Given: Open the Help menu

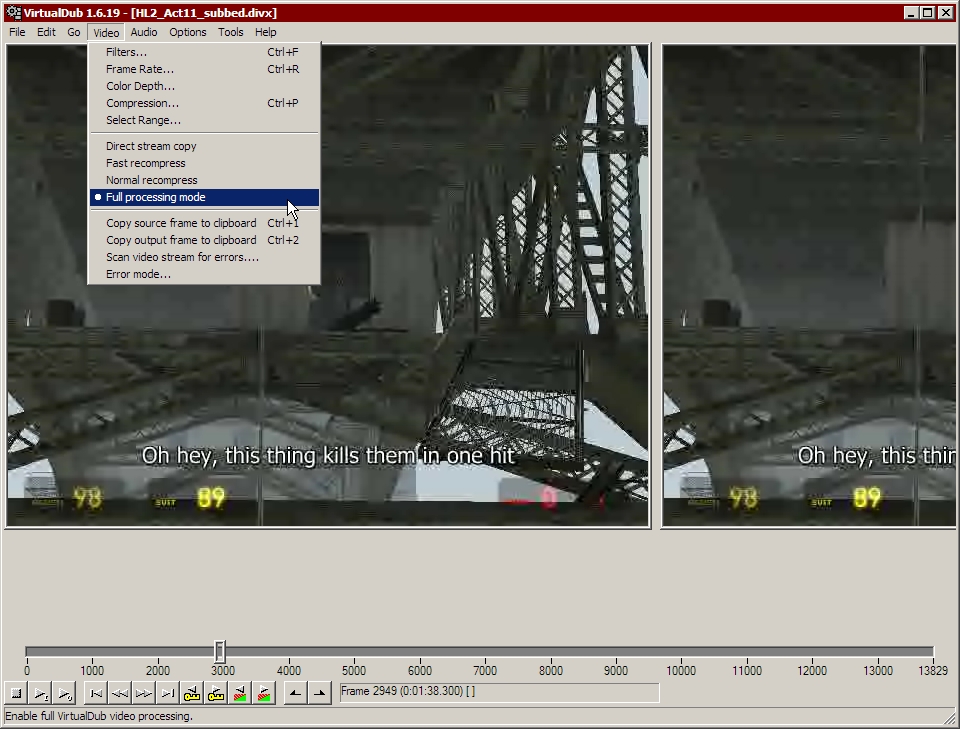Looking at the screenshot, I should point(266,32).
